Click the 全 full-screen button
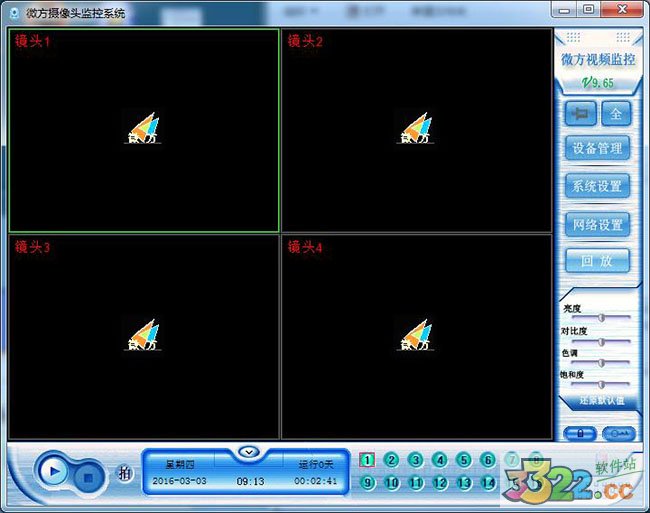This screenshot has width=650, height=513. 616,113
